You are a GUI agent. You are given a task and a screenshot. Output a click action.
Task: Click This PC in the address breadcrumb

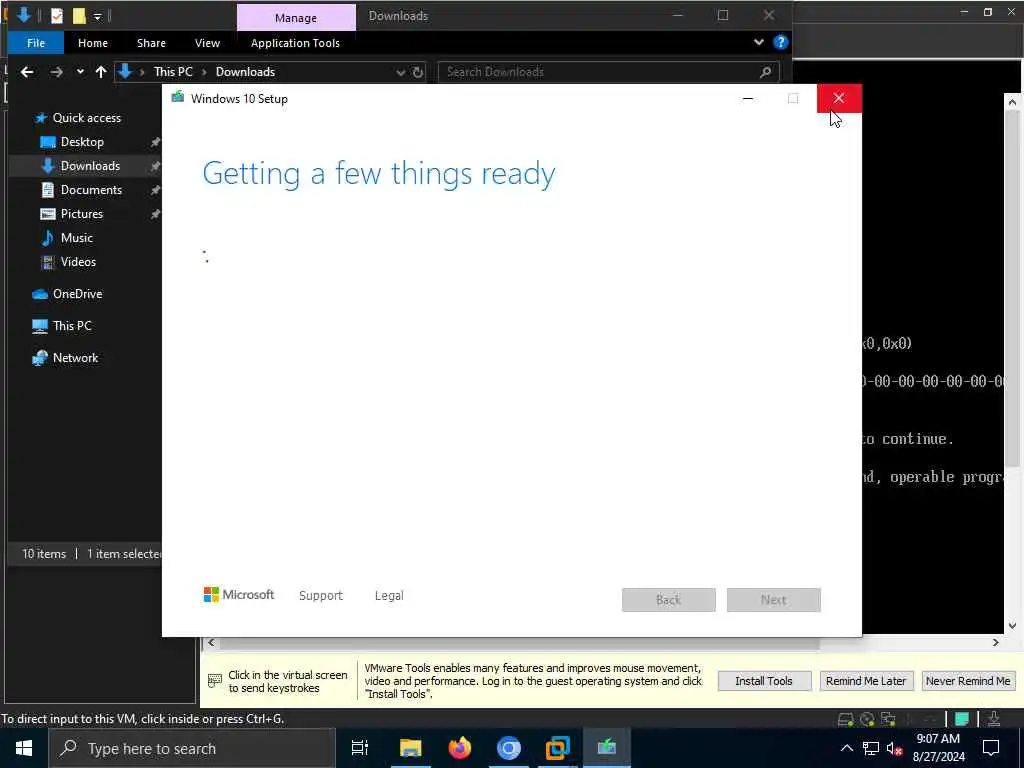(x=173, y=72)
